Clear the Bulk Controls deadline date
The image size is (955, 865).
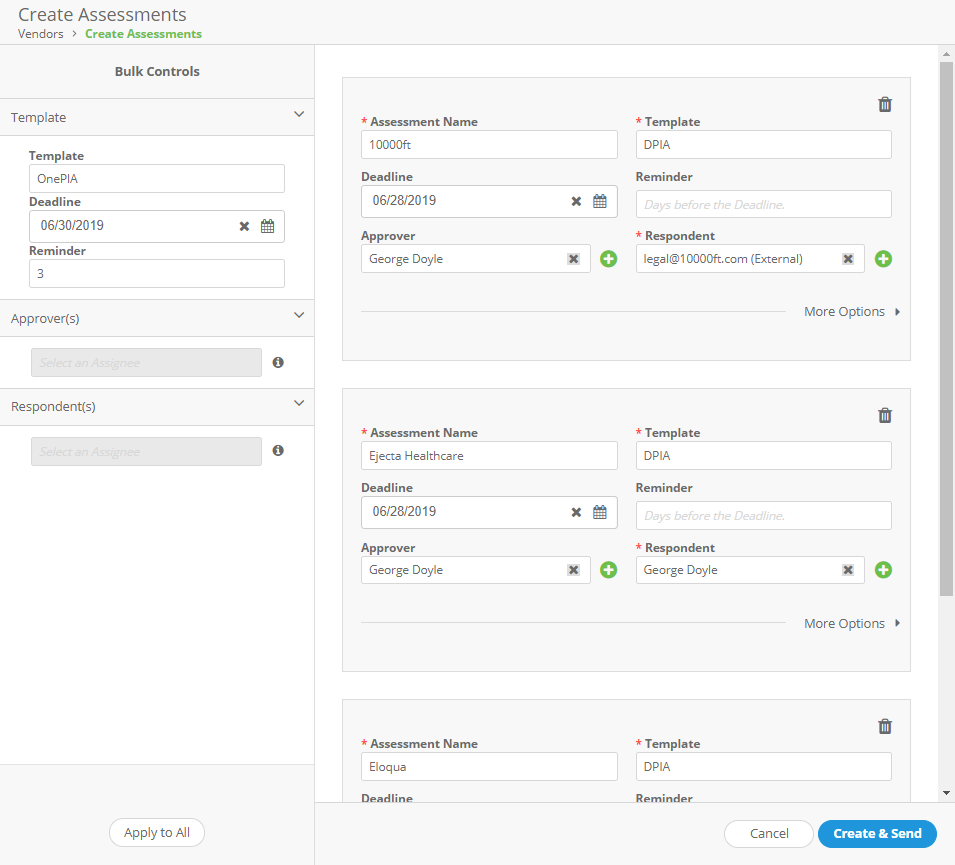pos(243,226)
